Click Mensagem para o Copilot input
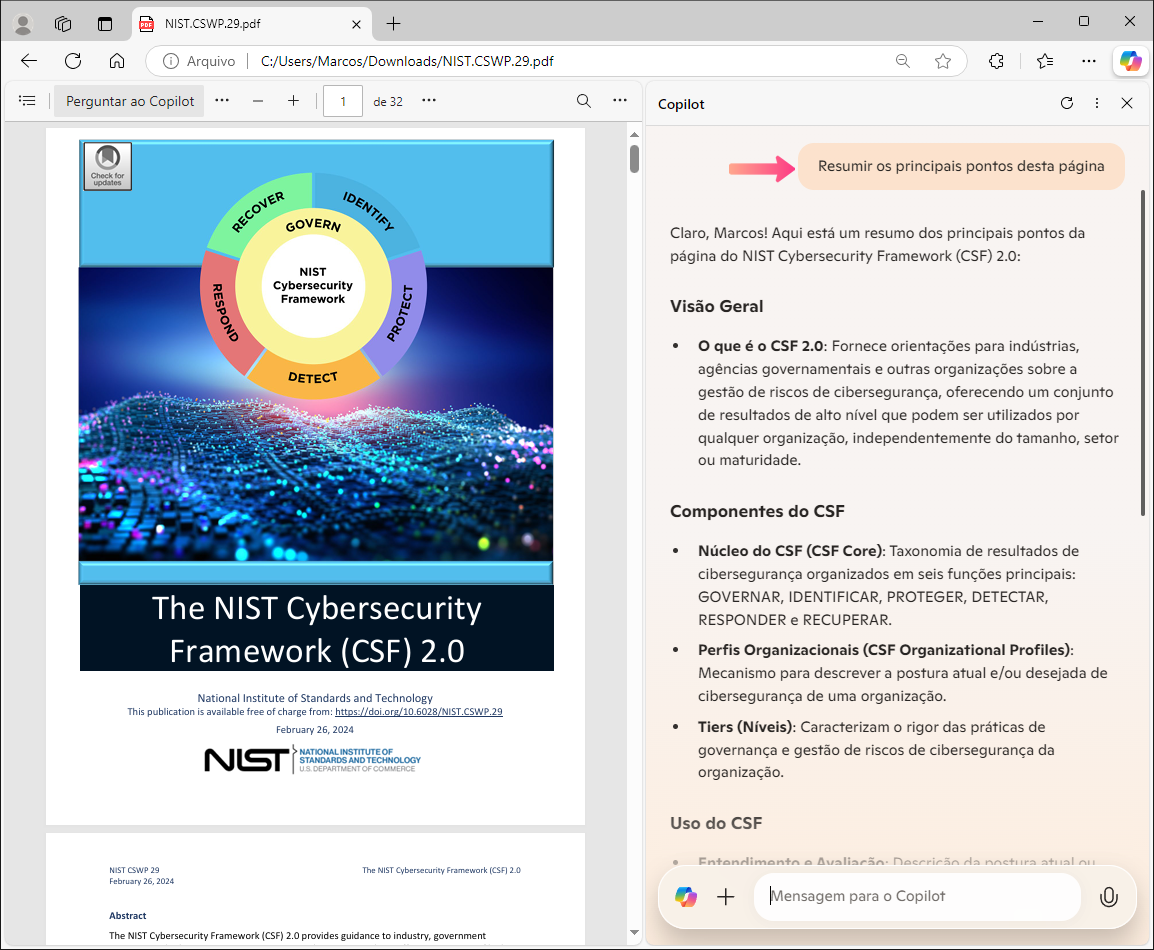Viewport: 1154px width, 950px height. coord(917,896)
